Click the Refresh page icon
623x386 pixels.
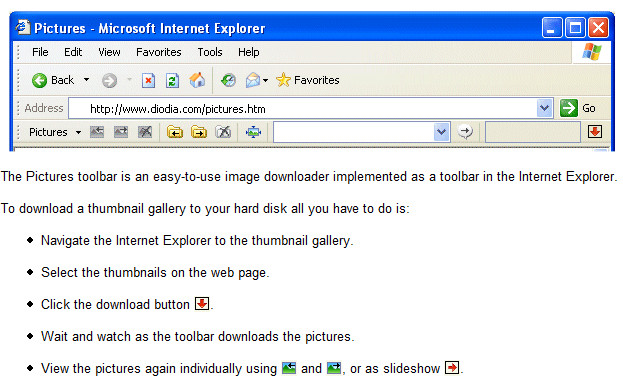(x=172, y=81)
